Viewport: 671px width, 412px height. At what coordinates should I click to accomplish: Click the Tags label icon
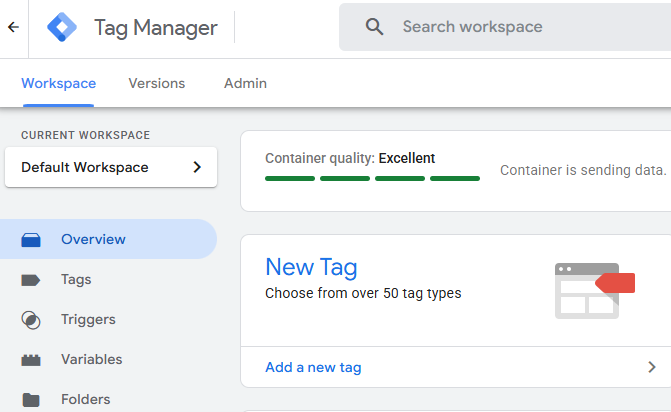pos(31,280)
